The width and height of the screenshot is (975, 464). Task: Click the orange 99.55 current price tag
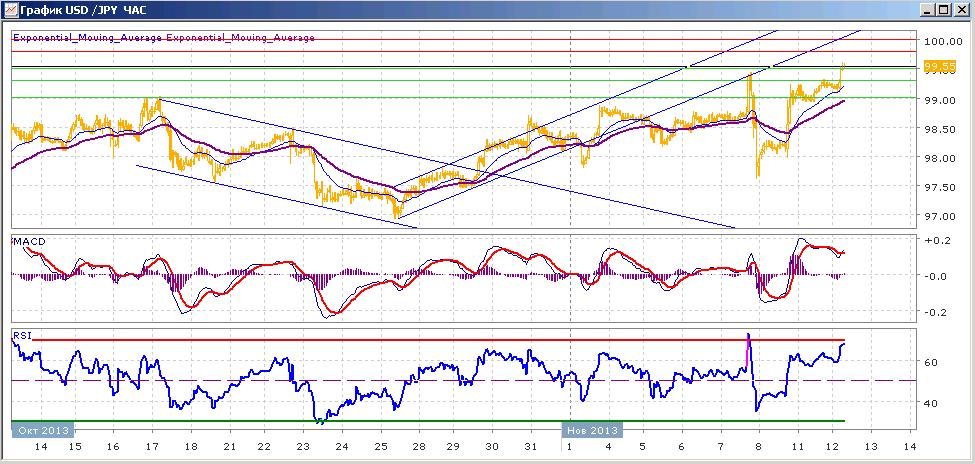pos(940,67)
